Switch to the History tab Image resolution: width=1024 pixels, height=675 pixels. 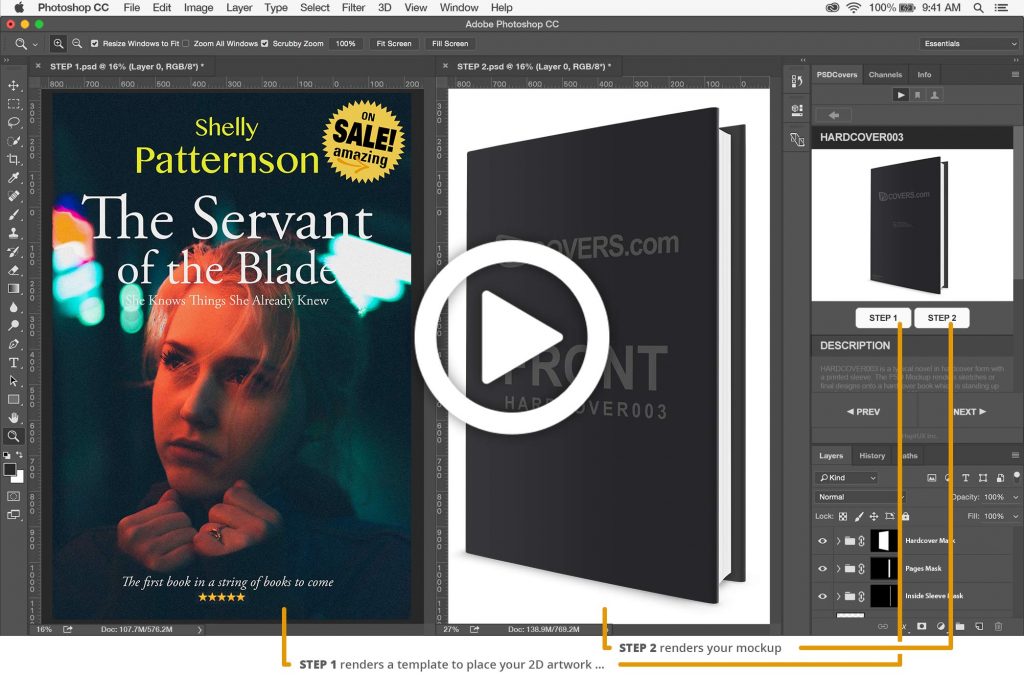pos(872,456)
